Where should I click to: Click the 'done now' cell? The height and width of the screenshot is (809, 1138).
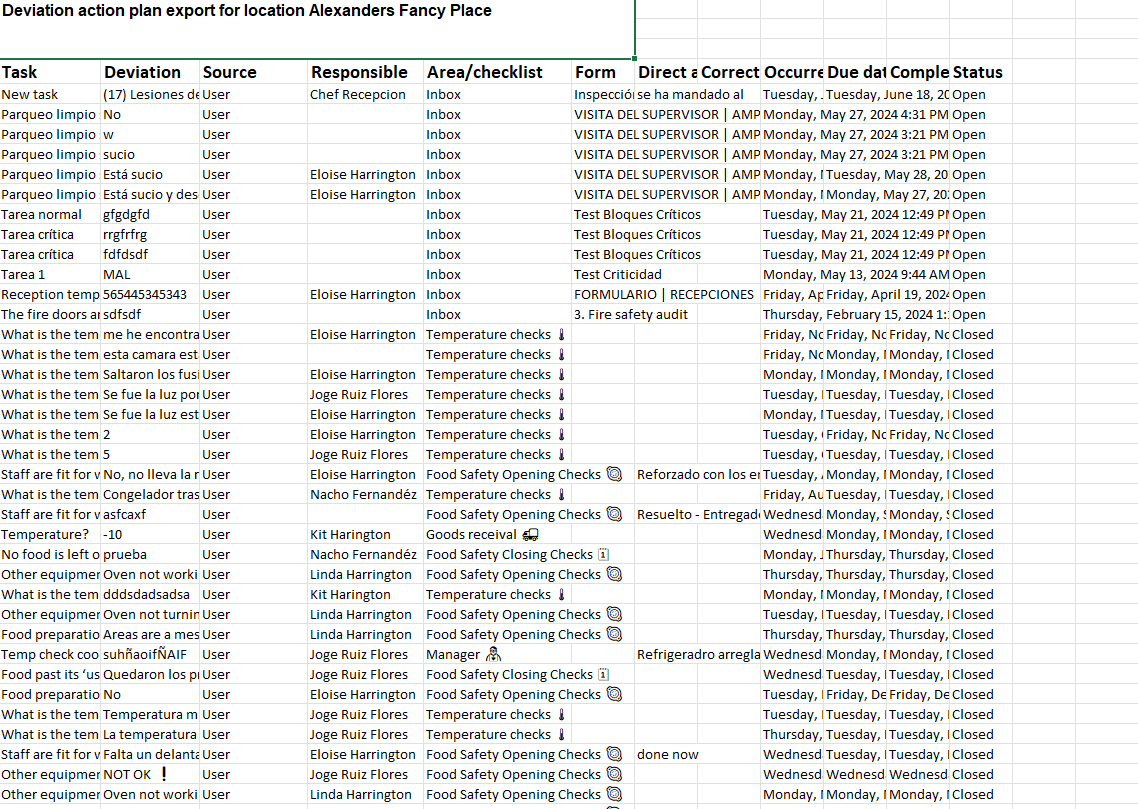tap(668, 755)
